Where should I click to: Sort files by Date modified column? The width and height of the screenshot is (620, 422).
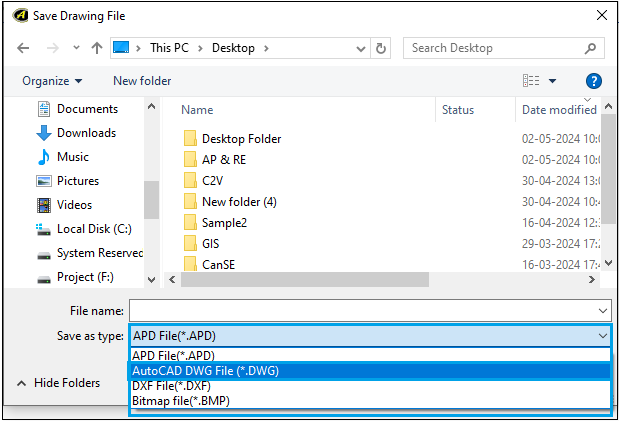[x=558, y=110]
